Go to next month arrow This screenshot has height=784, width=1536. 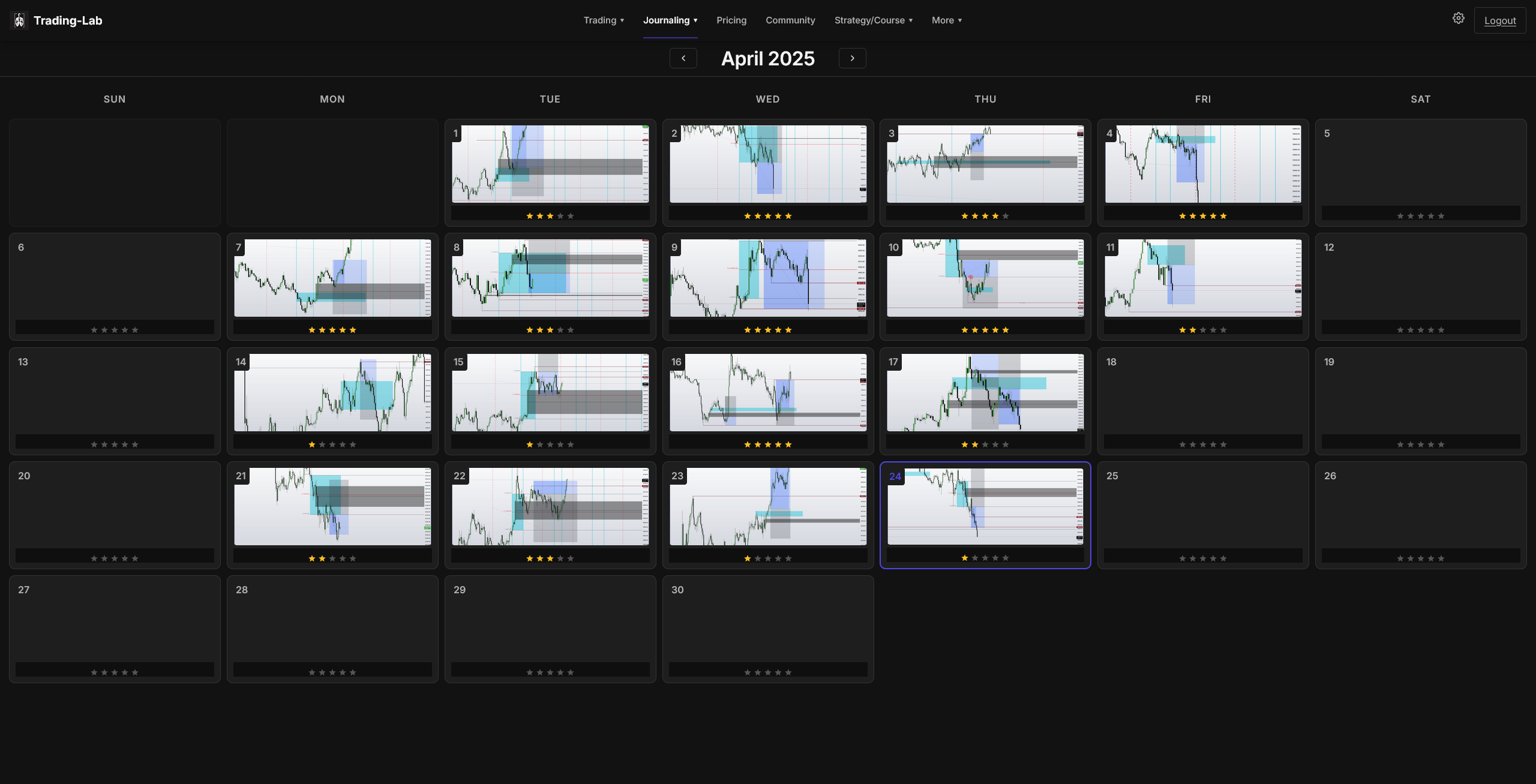point(852,58)
